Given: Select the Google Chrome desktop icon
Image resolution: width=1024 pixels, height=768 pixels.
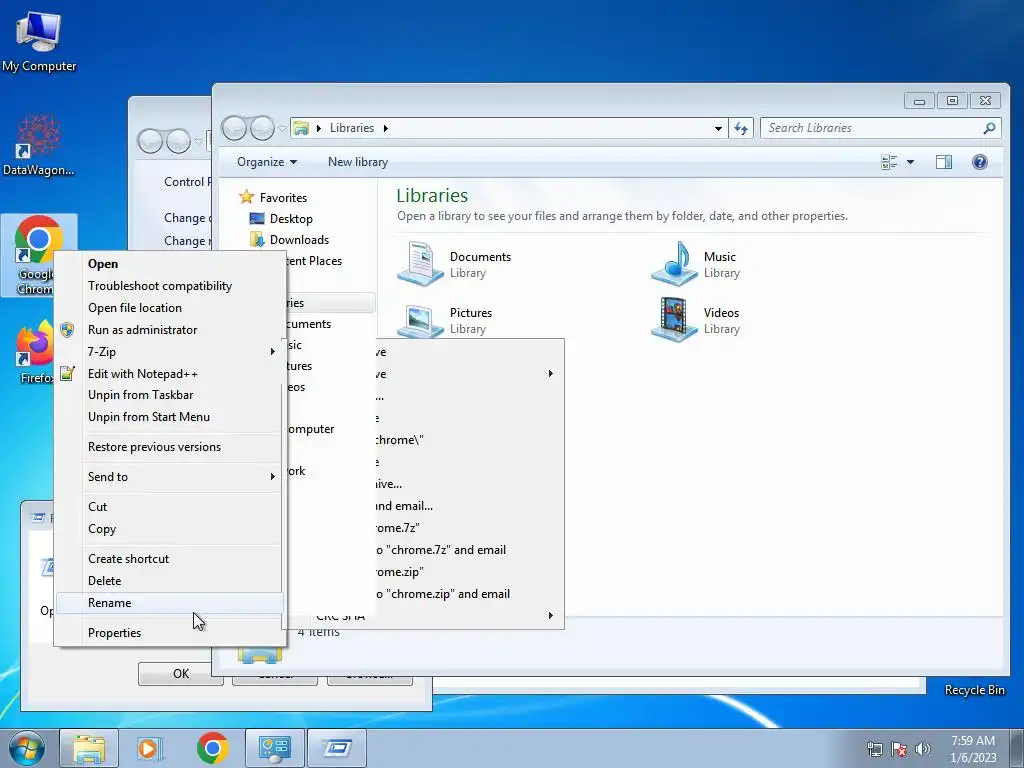Looking at the screenshot, I should [x=37, y=255].
